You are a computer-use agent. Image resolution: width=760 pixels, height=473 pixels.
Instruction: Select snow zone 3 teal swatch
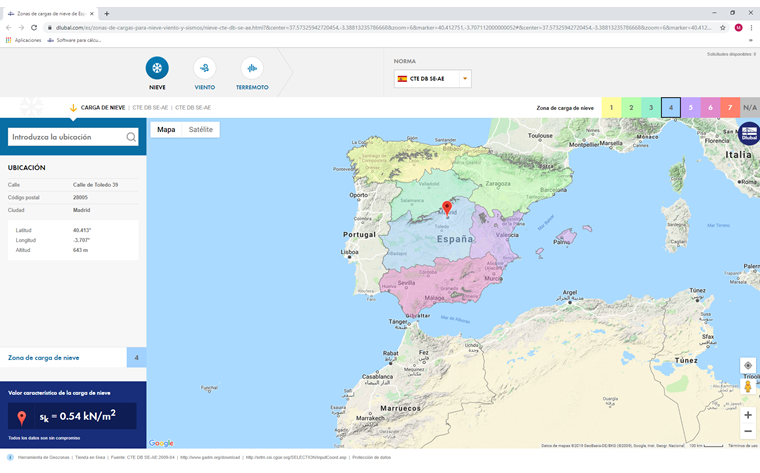651,108
